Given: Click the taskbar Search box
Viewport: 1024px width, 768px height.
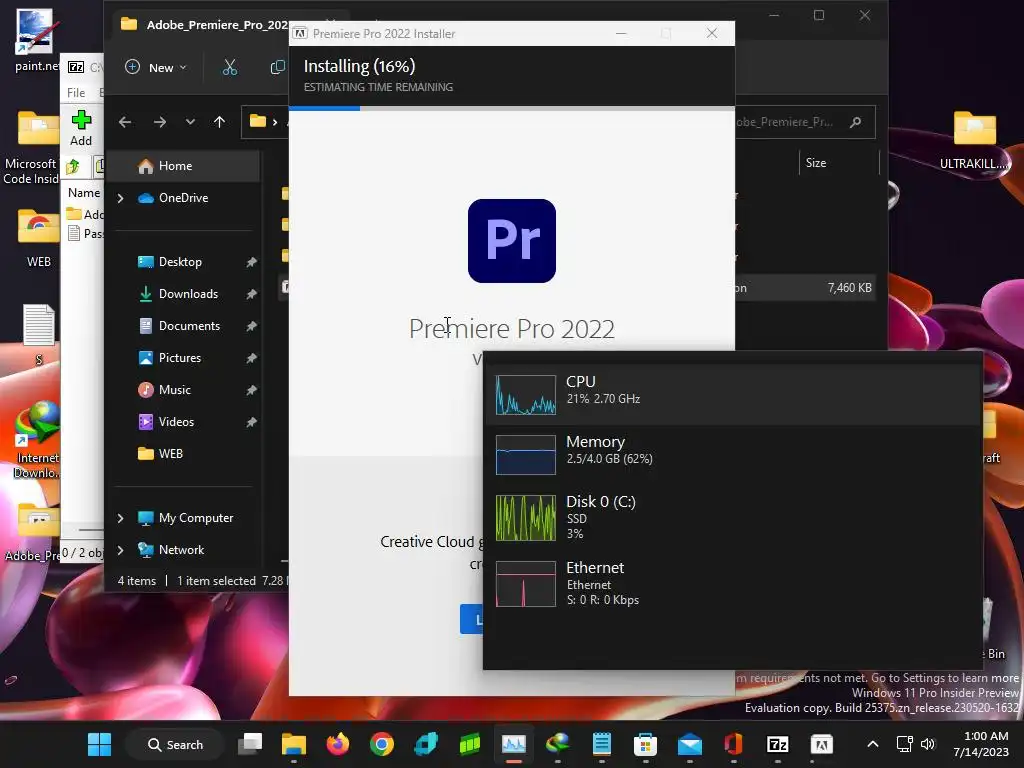Looking at the screenshot, I should point(175,744).
